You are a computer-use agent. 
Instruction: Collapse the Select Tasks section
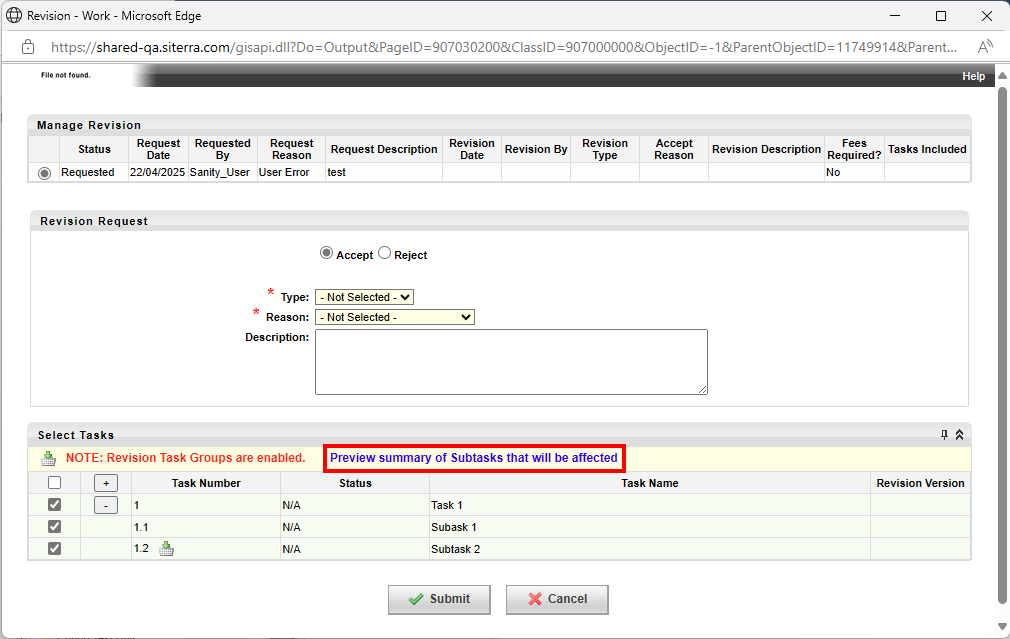[959, 435]
